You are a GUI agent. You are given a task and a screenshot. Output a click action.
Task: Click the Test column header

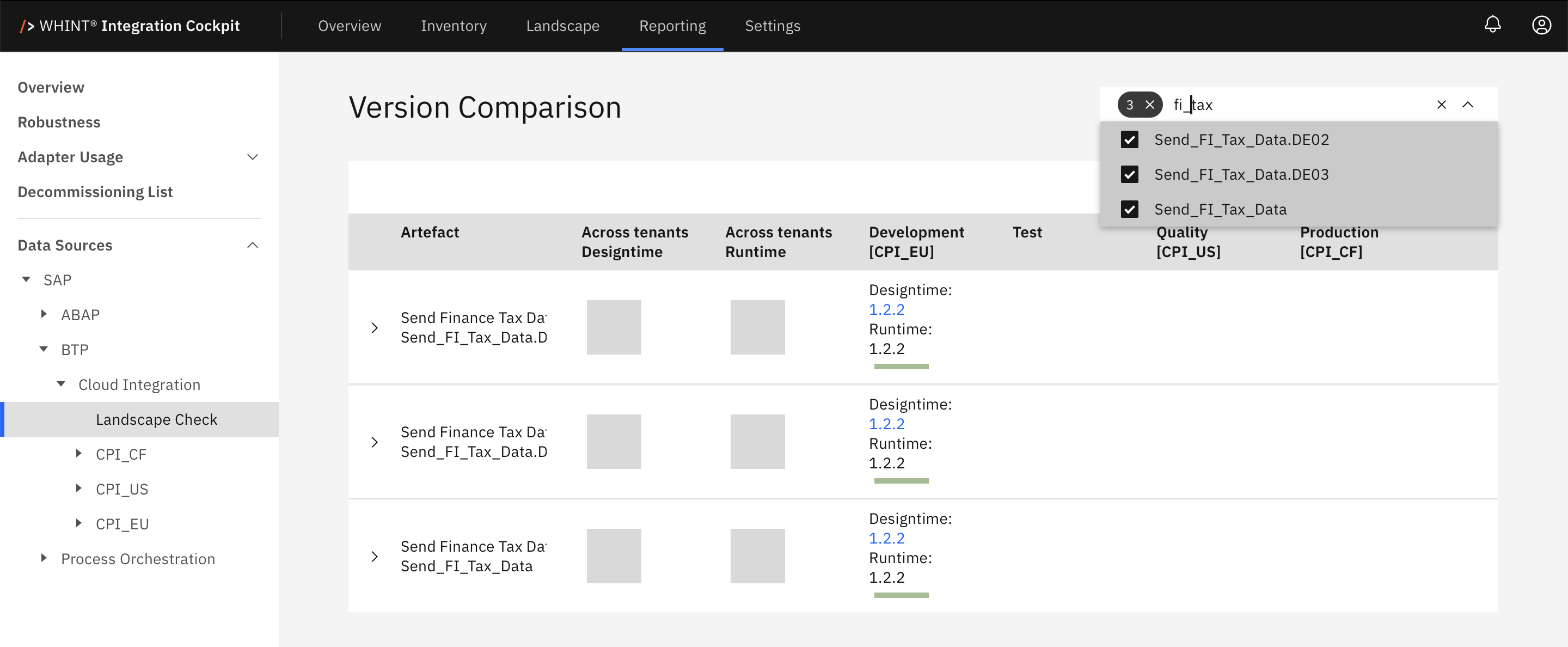pos(1027,232)
